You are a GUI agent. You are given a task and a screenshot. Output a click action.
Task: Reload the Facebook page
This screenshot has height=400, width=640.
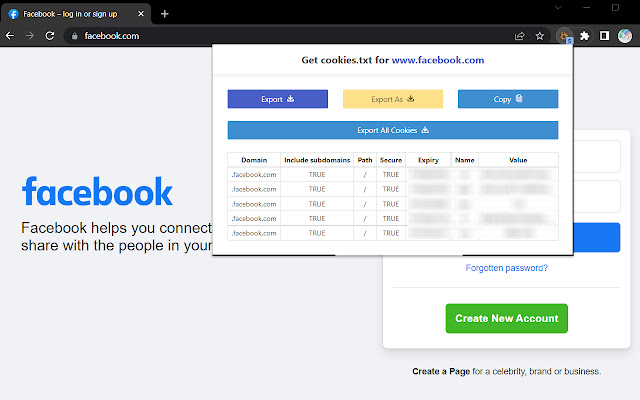(x=50, y=36)
